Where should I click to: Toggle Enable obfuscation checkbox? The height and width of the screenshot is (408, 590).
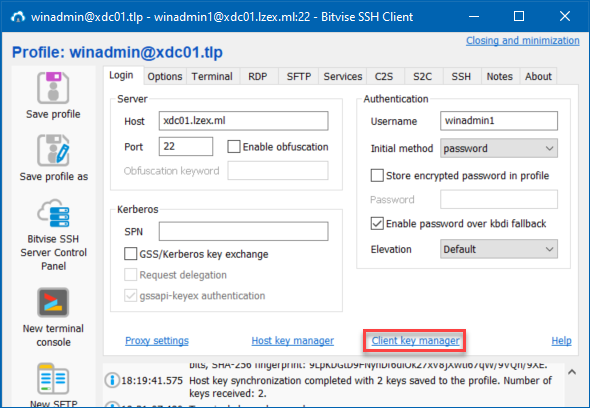[234, 147]
